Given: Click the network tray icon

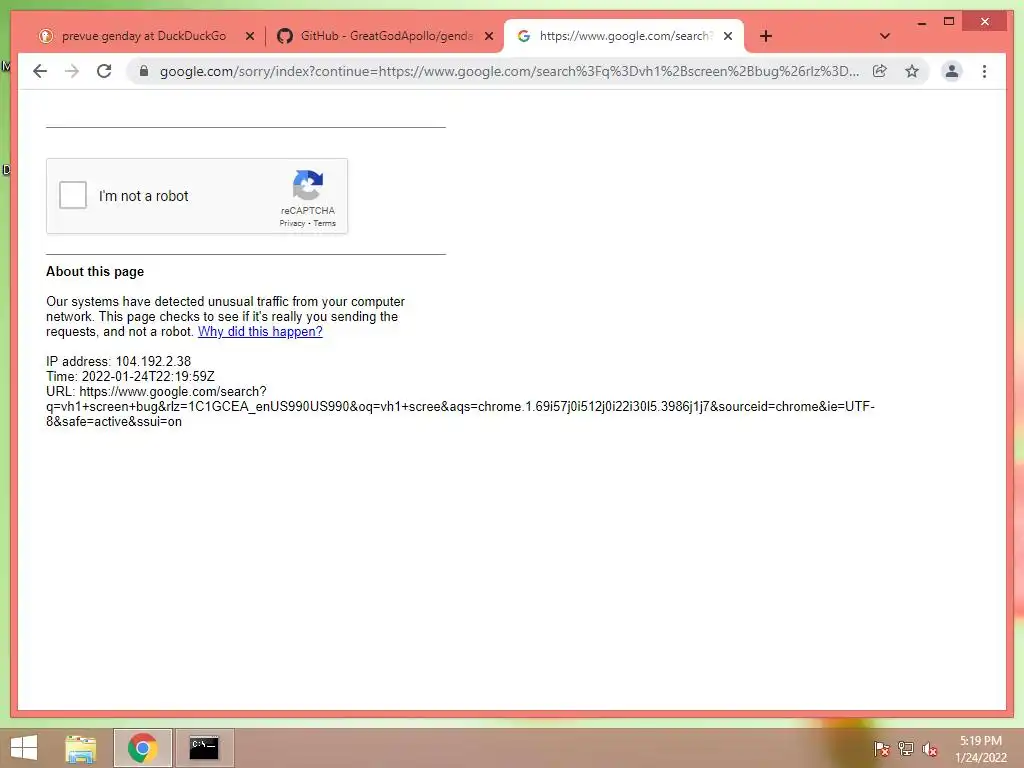Looking at the screenshot, I should pyautogui.click(x=906, y=749).
